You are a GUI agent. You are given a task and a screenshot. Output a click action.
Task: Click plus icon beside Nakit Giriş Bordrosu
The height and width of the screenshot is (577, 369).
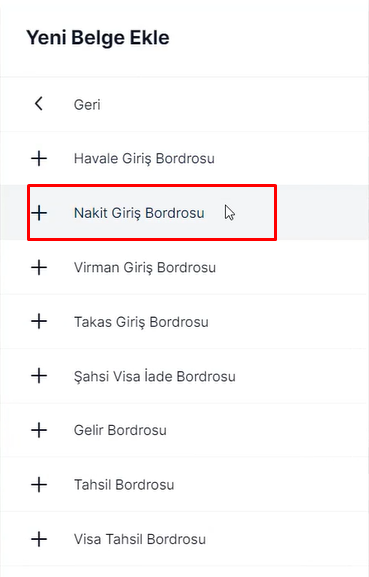pos(39,213)
